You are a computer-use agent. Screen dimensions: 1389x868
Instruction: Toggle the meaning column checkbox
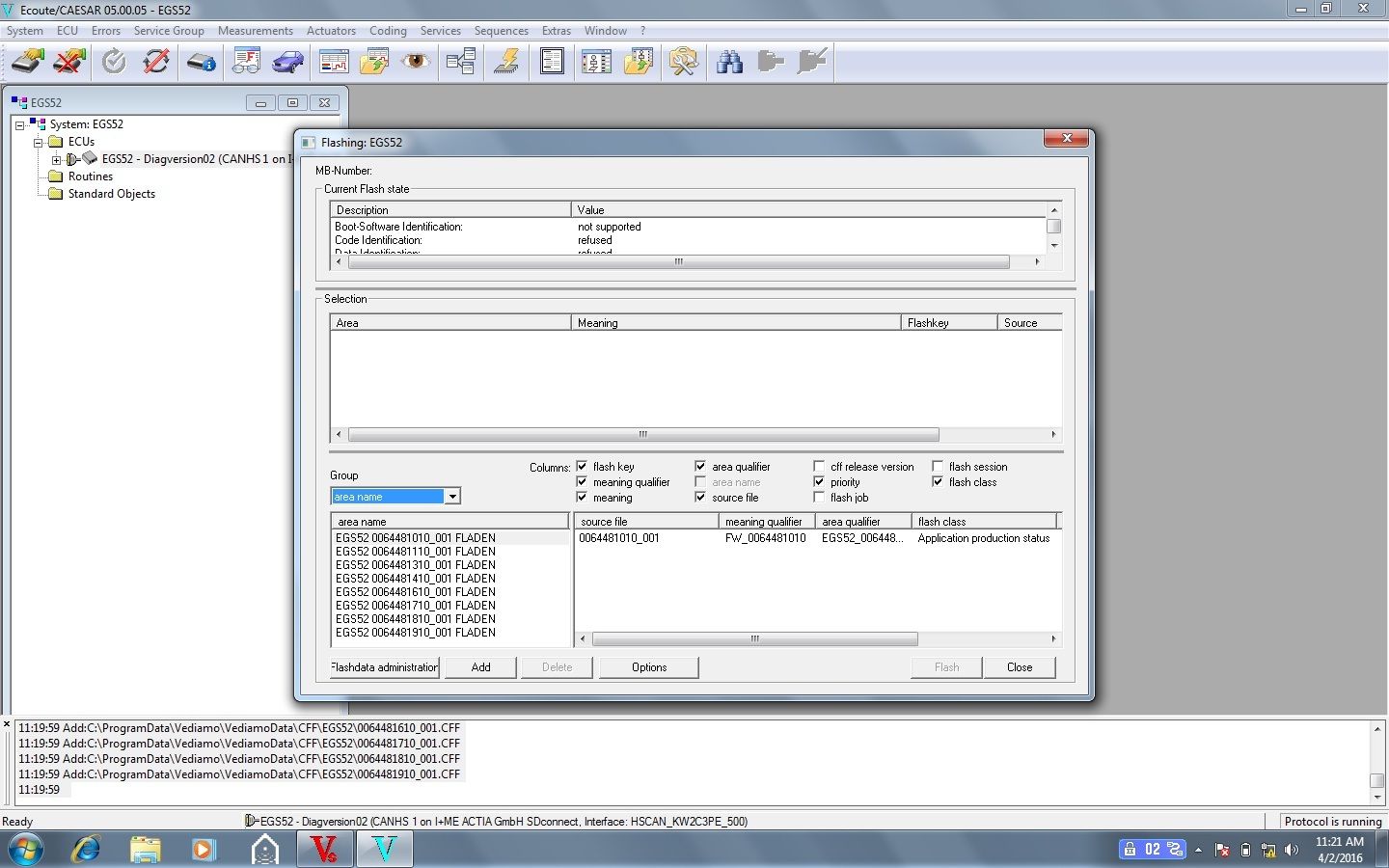point(582,498)
